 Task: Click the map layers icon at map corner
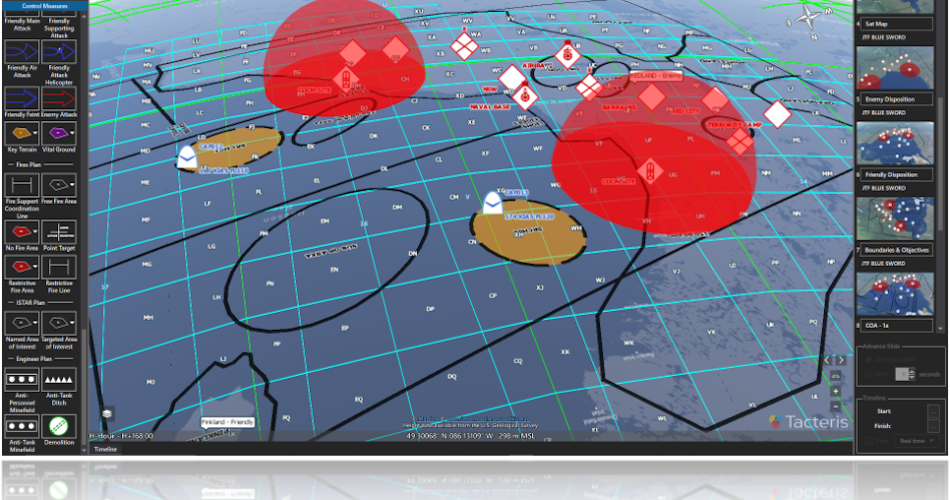[x=107, y=413]
